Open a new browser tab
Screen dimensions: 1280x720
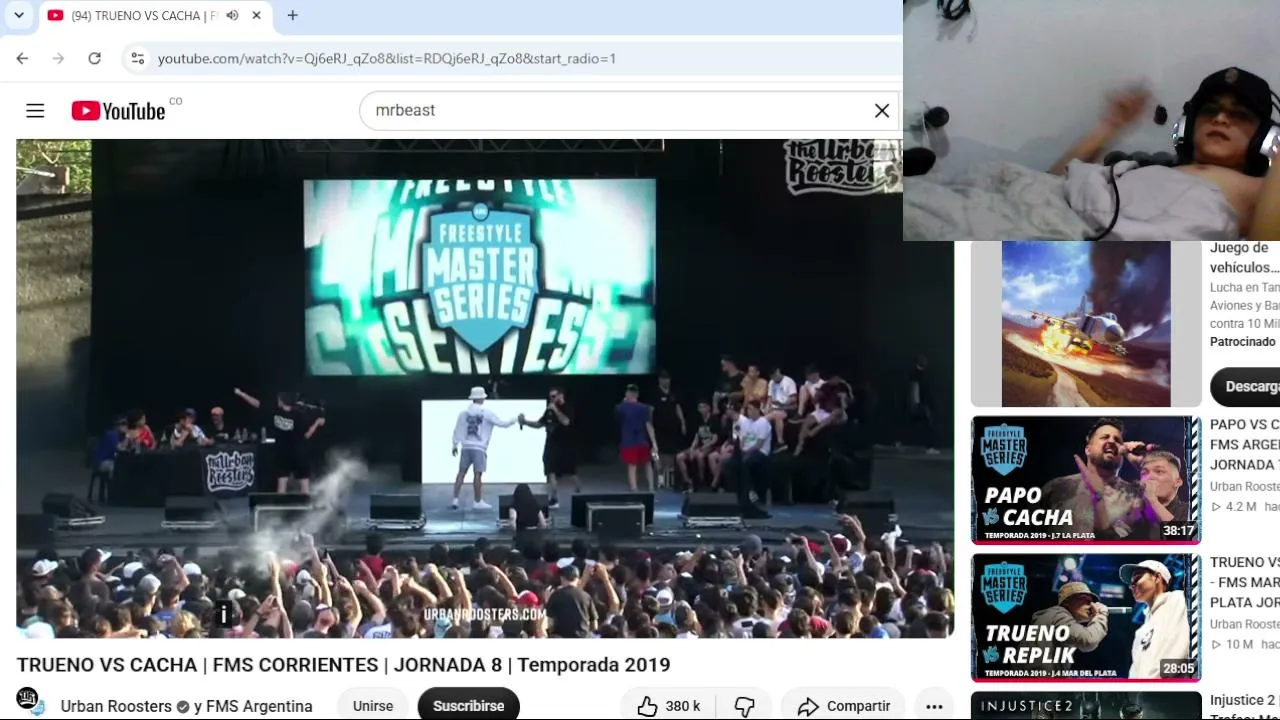[x=292, y=15]
